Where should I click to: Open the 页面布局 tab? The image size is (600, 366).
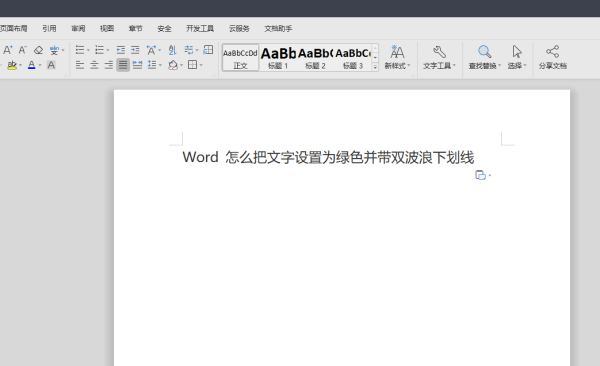[x=14, y=28]
